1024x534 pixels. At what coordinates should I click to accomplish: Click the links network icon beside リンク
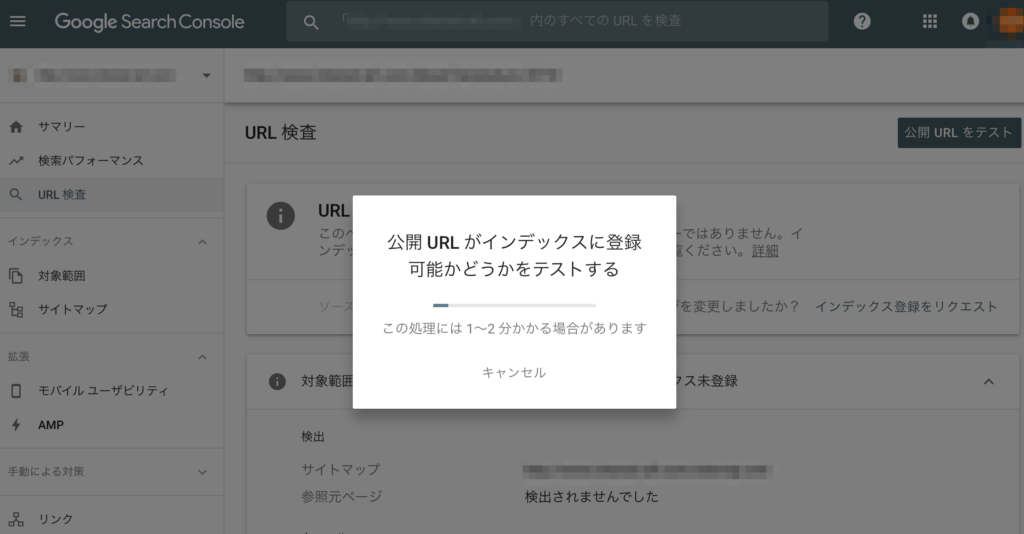pyautogui.click(x=16, y=519)
